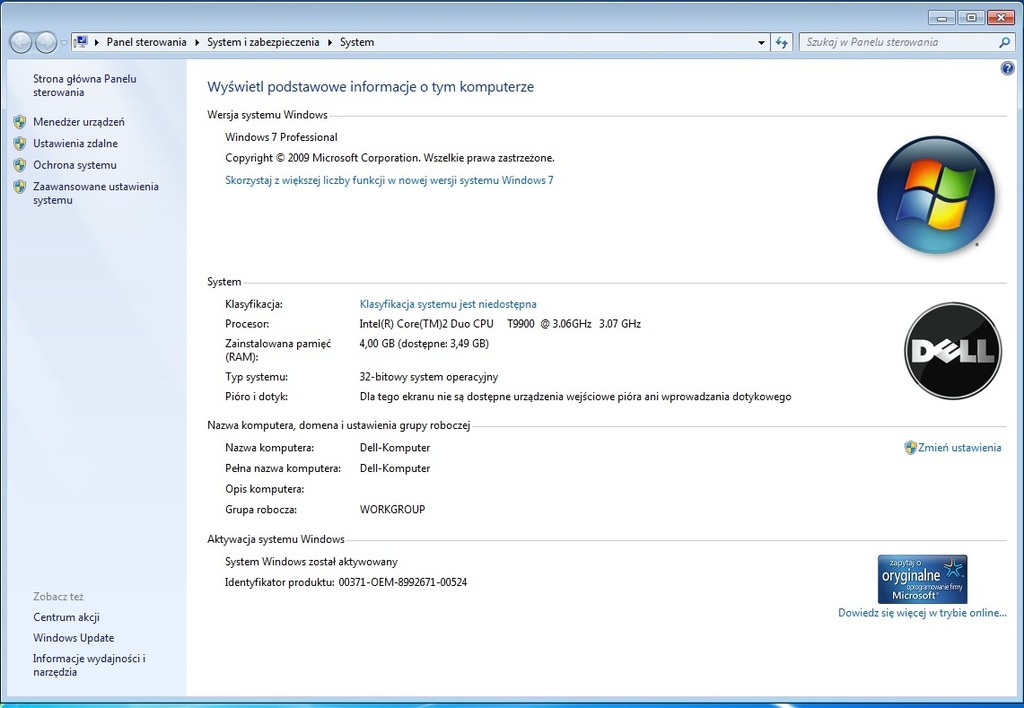Open Menedżer urządzeń link
The image size is (1024, 708).
tap(78, 122)
